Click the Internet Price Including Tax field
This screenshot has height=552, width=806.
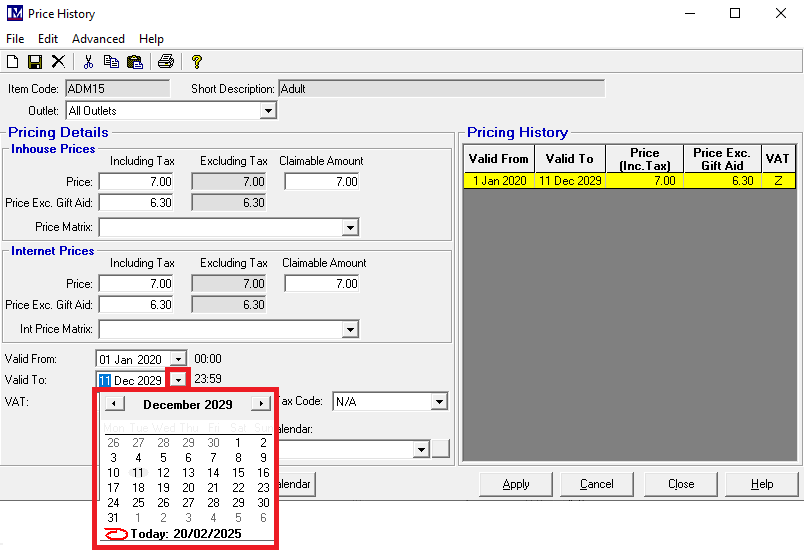[136, 284]
